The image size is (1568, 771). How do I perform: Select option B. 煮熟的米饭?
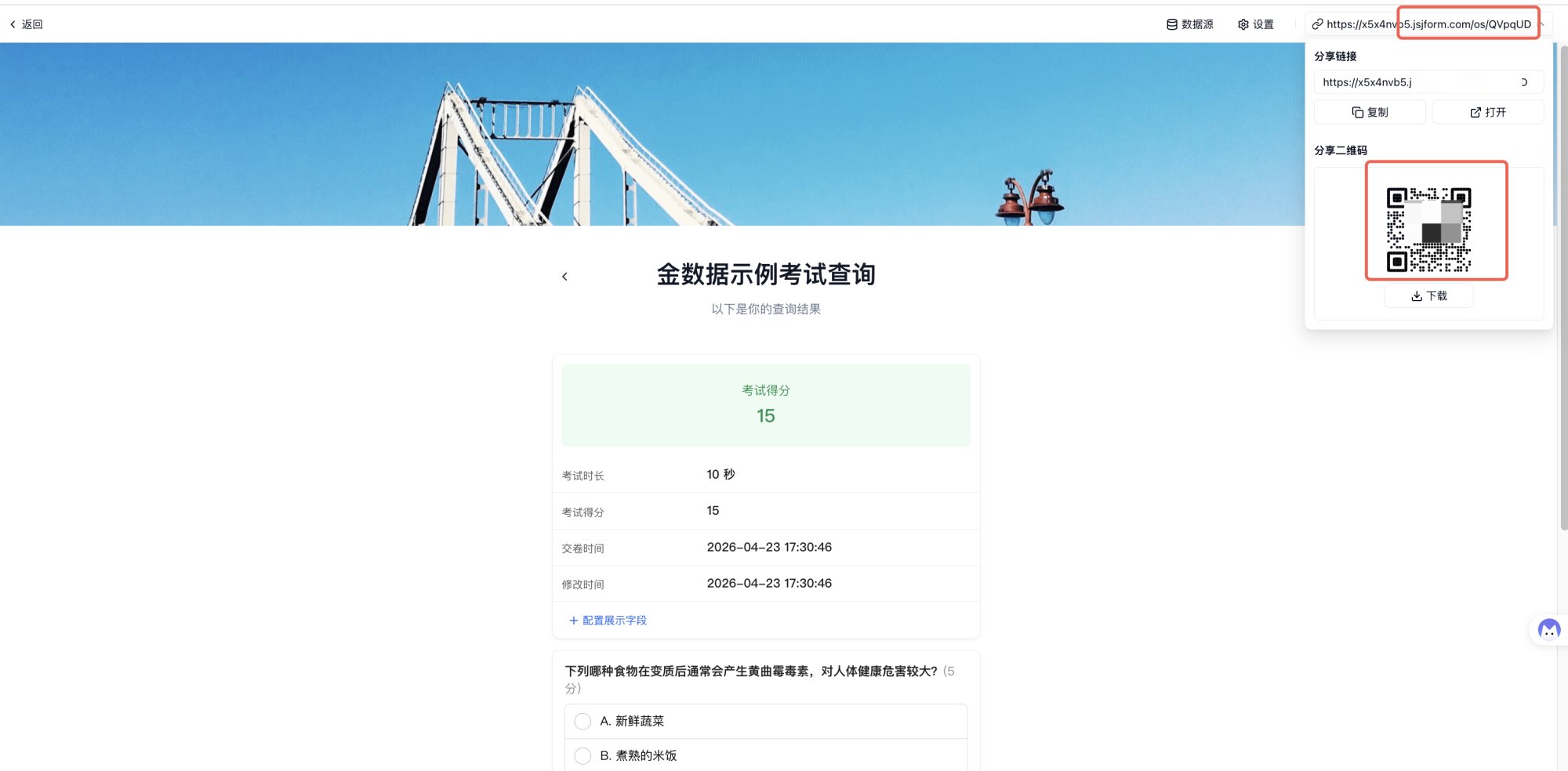[583, 755]
